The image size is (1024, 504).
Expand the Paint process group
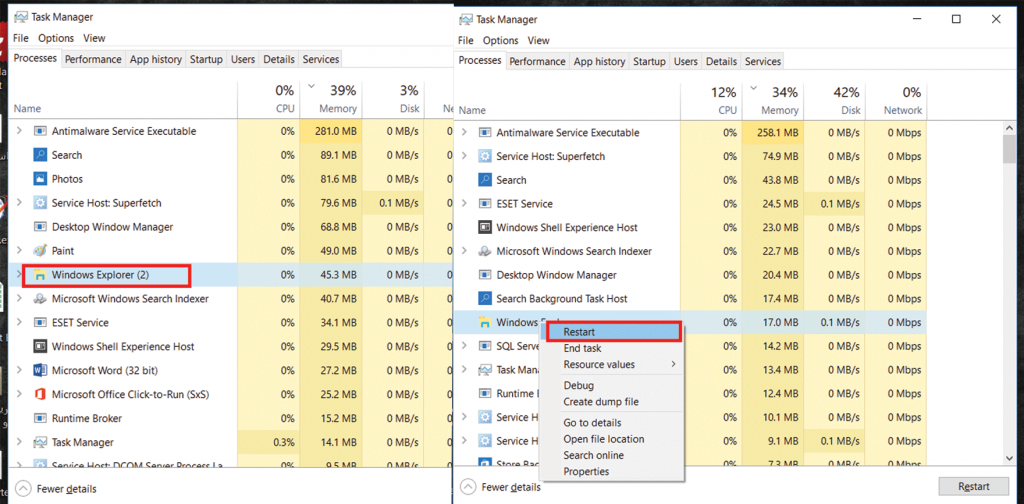(x=19, y=251)
